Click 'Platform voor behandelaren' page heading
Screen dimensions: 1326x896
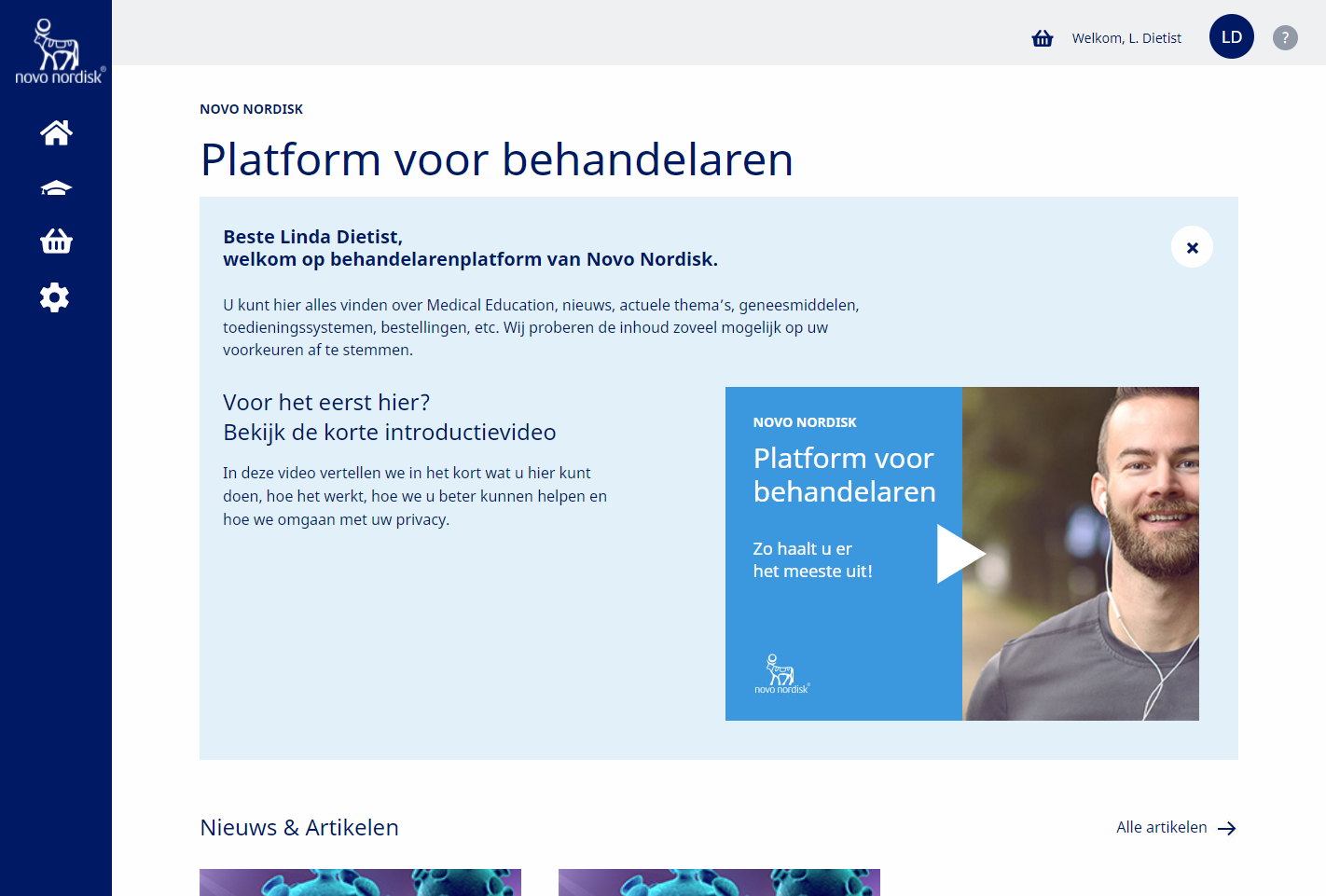pos(497,159)
